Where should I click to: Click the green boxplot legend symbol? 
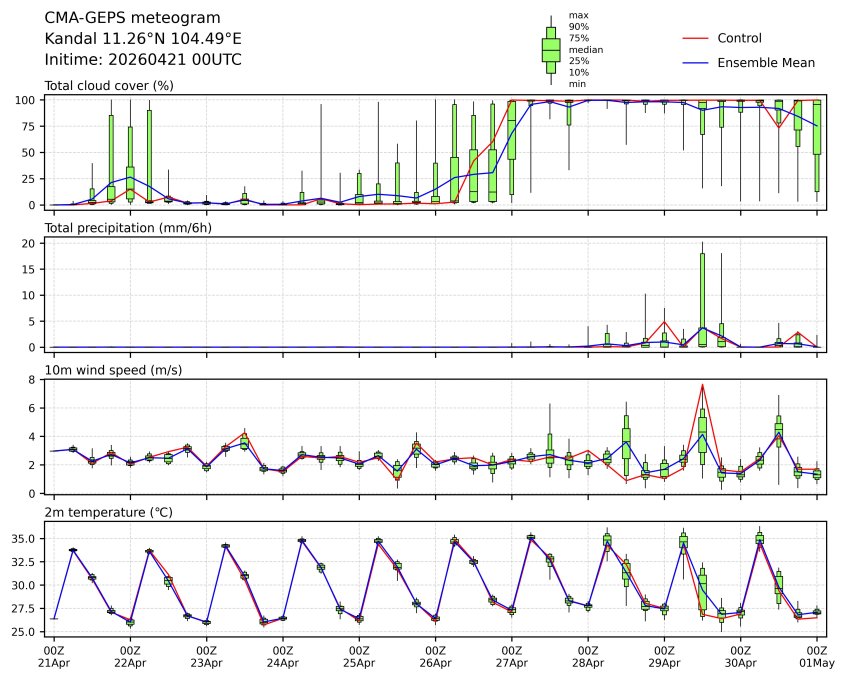(550, 50)
